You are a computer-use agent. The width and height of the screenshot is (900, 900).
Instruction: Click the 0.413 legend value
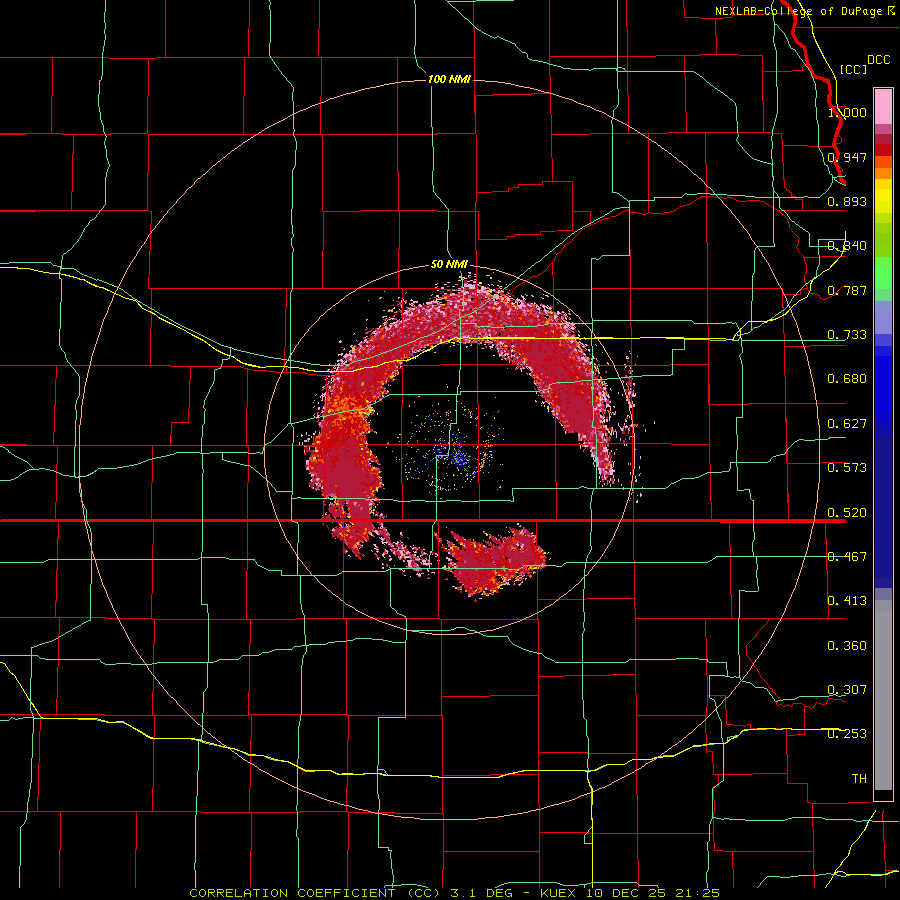(x=847, y=601)
